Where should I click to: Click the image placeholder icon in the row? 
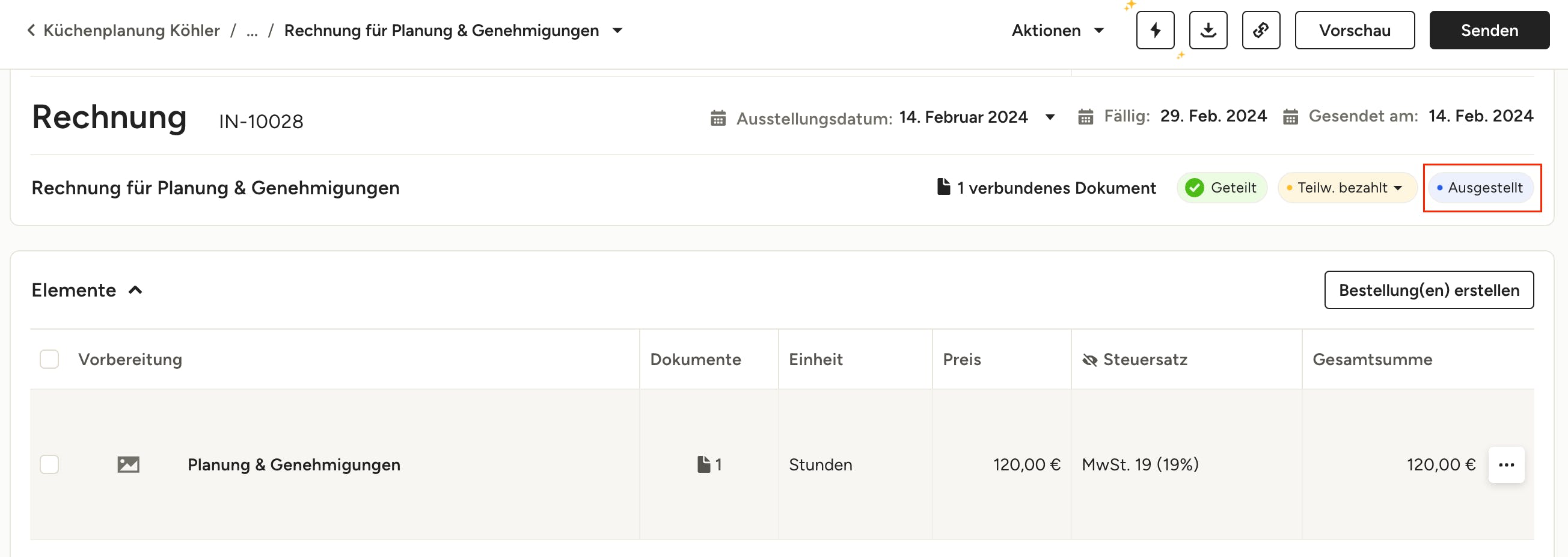tap(128, 465)
